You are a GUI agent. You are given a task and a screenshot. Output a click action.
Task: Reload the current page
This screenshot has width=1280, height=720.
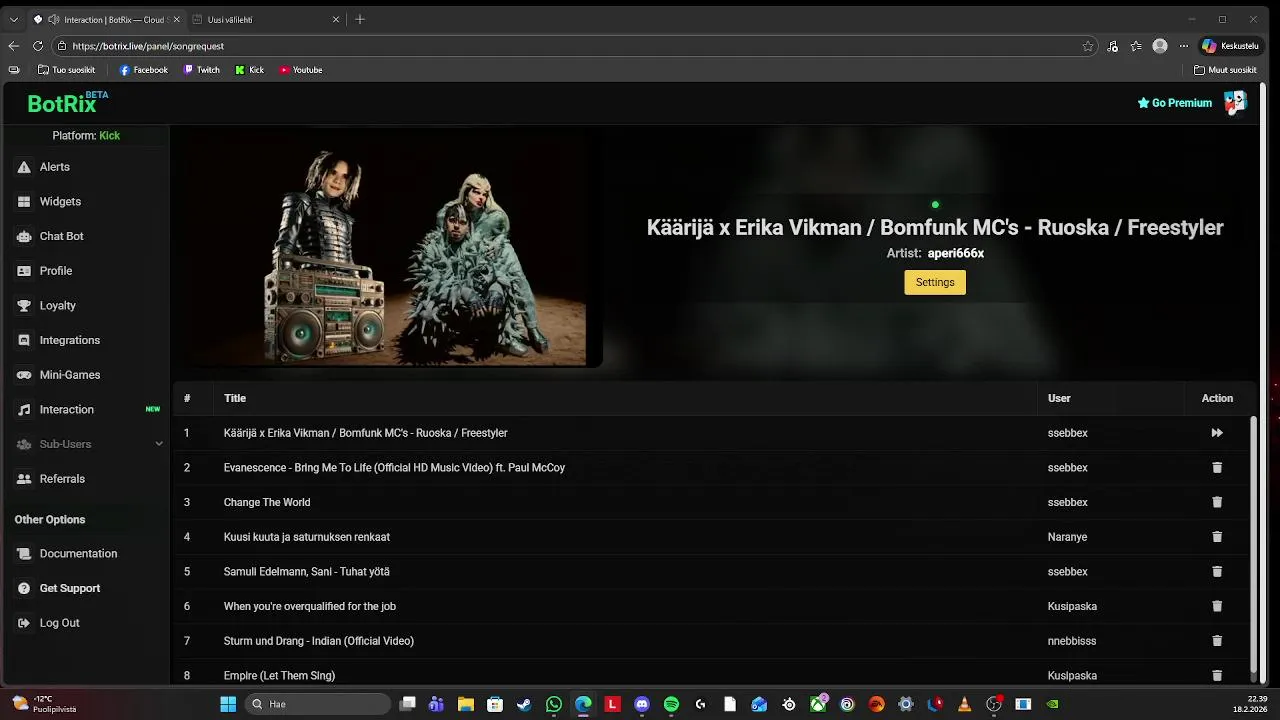(x=38, y=46)
